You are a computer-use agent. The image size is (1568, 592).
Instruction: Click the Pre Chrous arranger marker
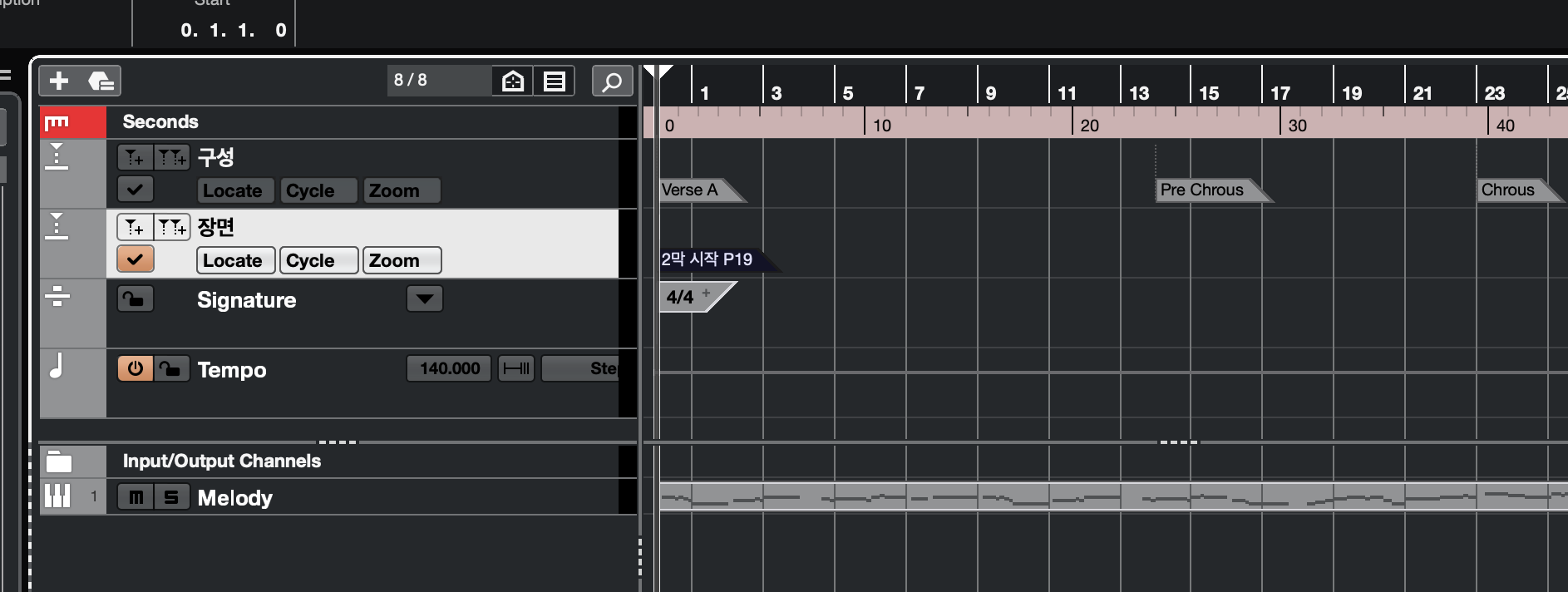1213,190
